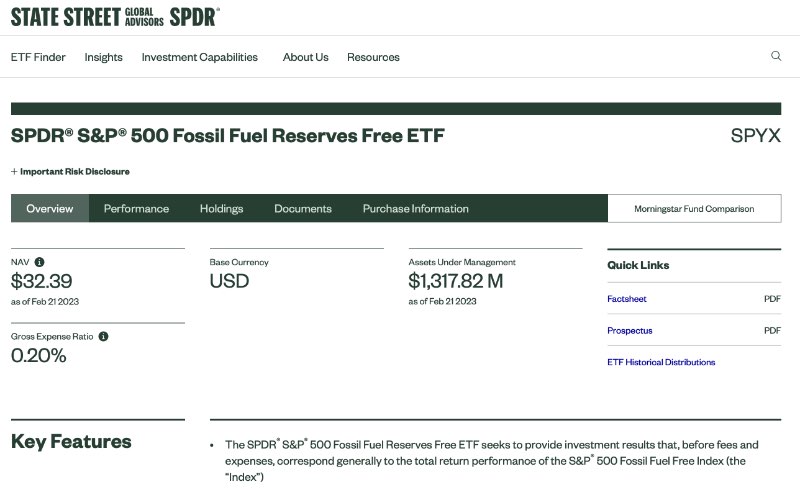Open the Documents tab

pos(303,208)
